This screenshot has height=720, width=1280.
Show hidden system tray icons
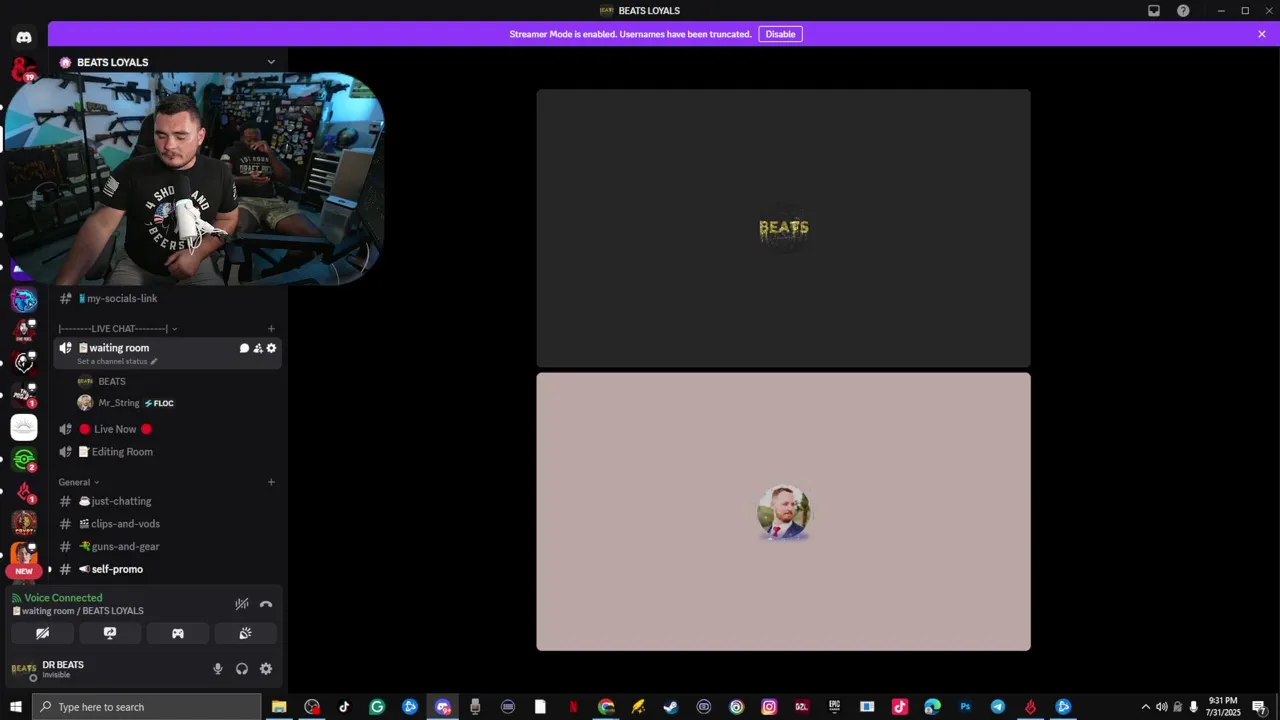[1146, 707]
